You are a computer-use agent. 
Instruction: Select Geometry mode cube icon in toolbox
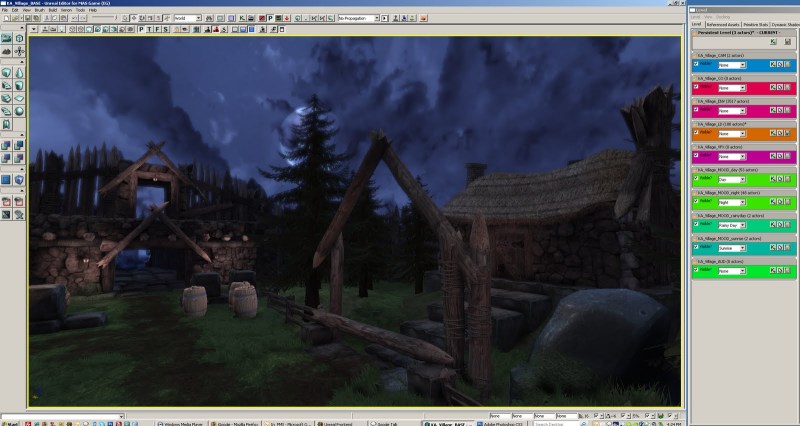point(19,38)
